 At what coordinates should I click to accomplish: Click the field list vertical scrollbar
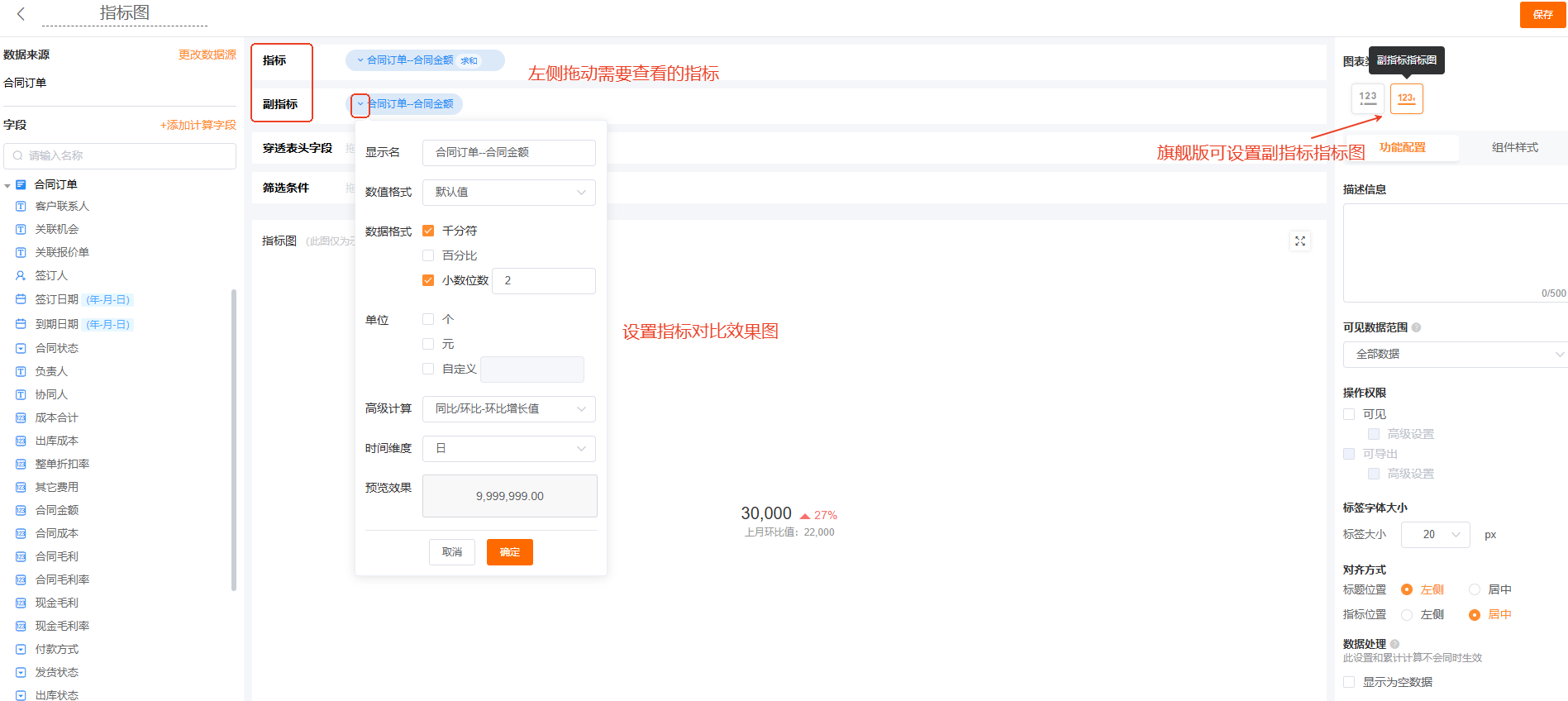[x=234, y=438]
